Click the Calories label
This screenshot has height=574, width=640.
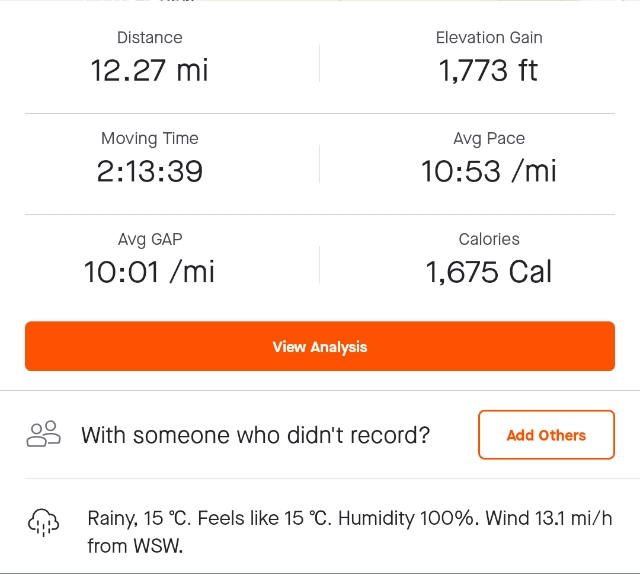(489, 239)
